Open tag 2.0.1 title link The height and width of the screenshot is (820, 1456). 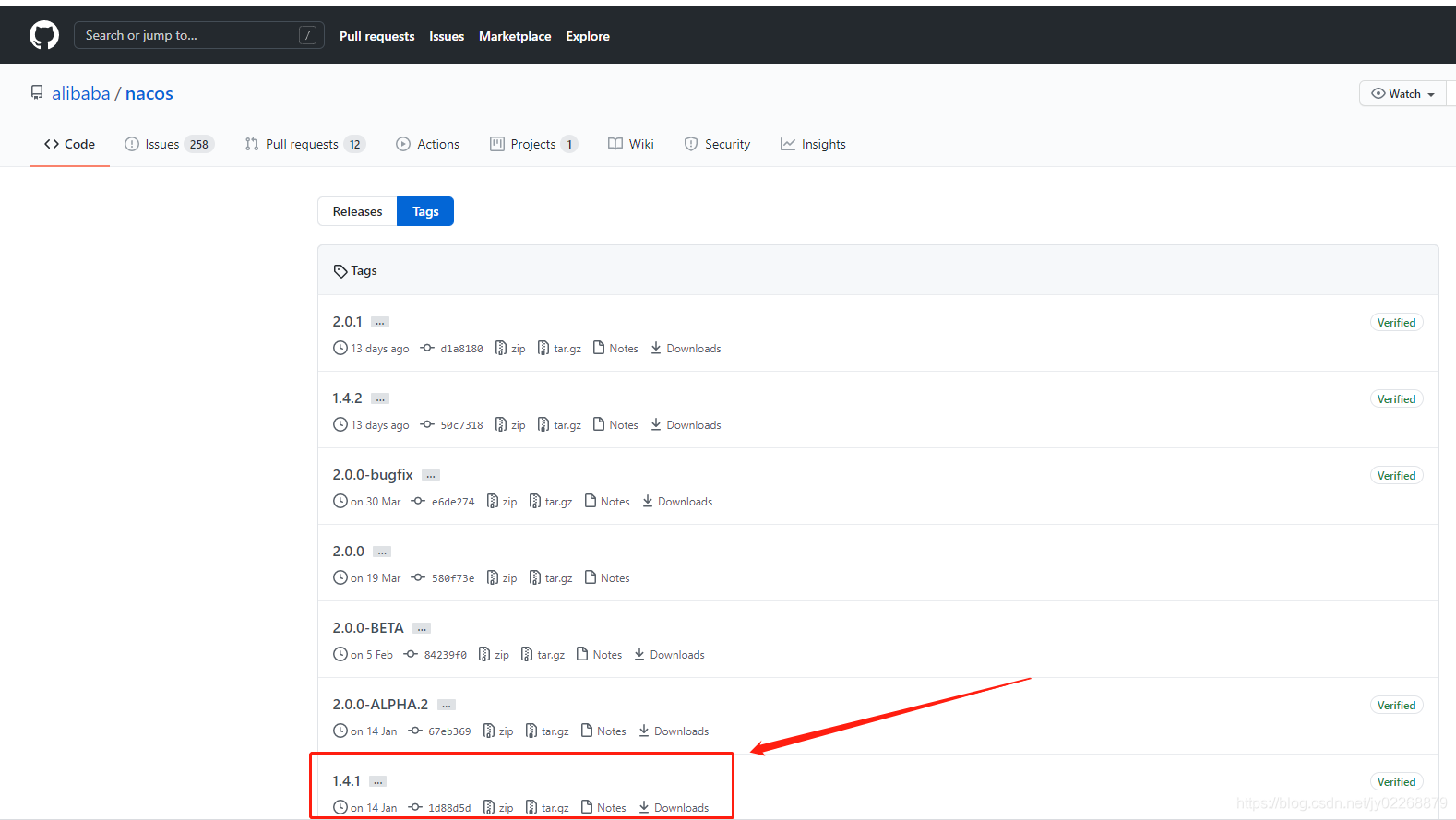(347, 321)
